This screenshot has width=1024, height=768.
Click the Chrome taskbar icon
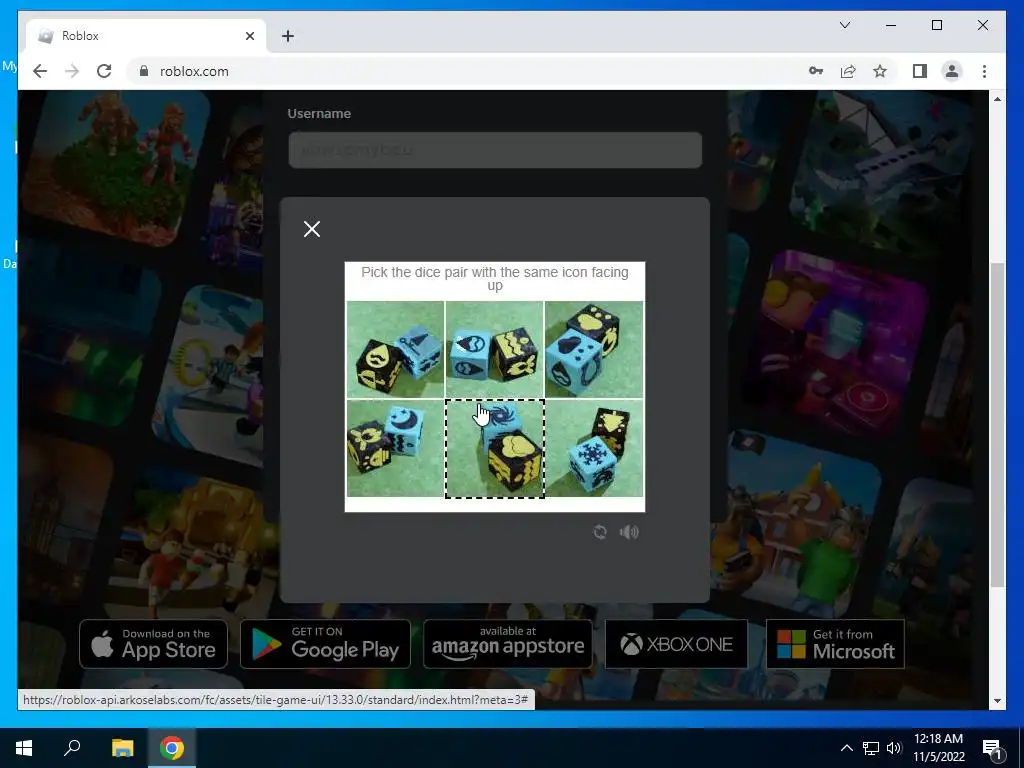172,748
